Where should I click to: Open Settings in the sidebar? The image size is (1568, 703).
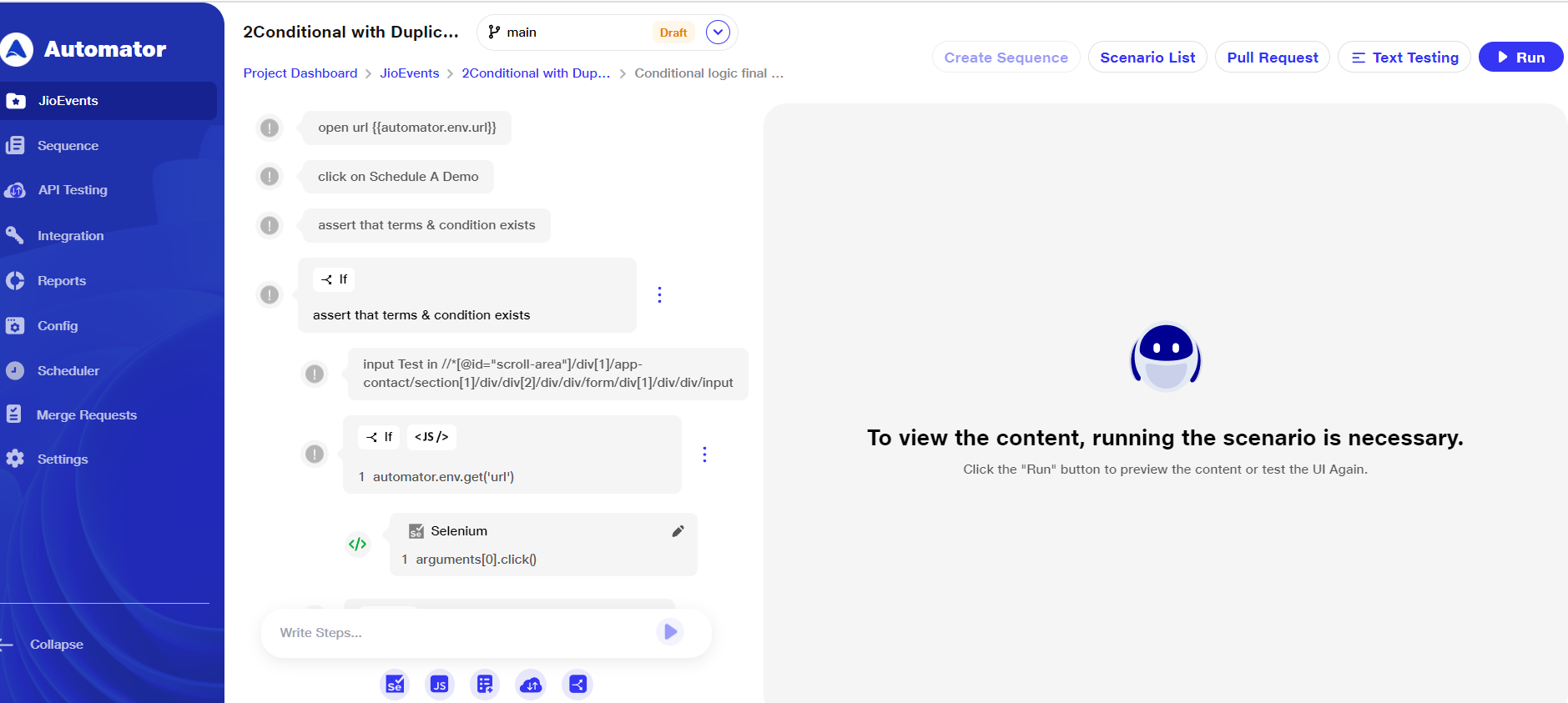point(63,459)
